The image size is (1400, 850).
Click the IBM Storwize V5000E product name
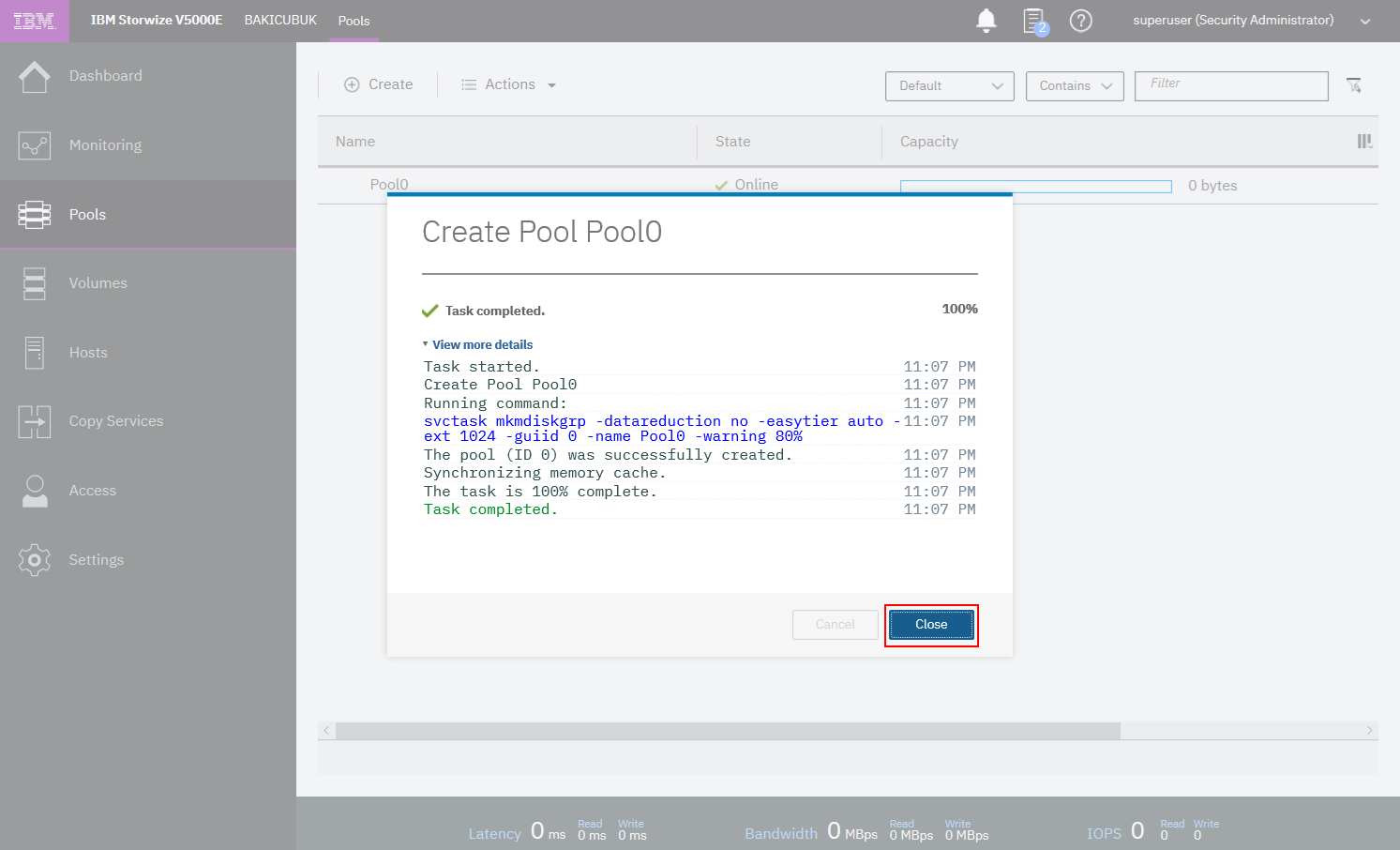157,20
